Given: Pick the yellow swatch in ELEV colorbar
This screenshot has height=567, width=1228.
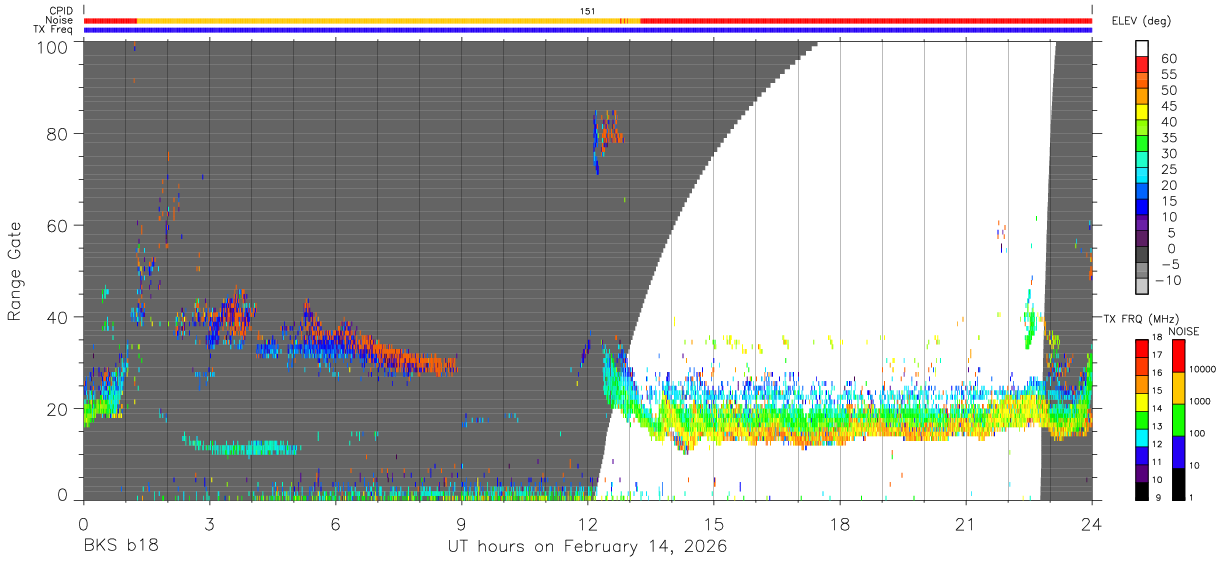Looking at the screenshot, I should (1142, 113).
